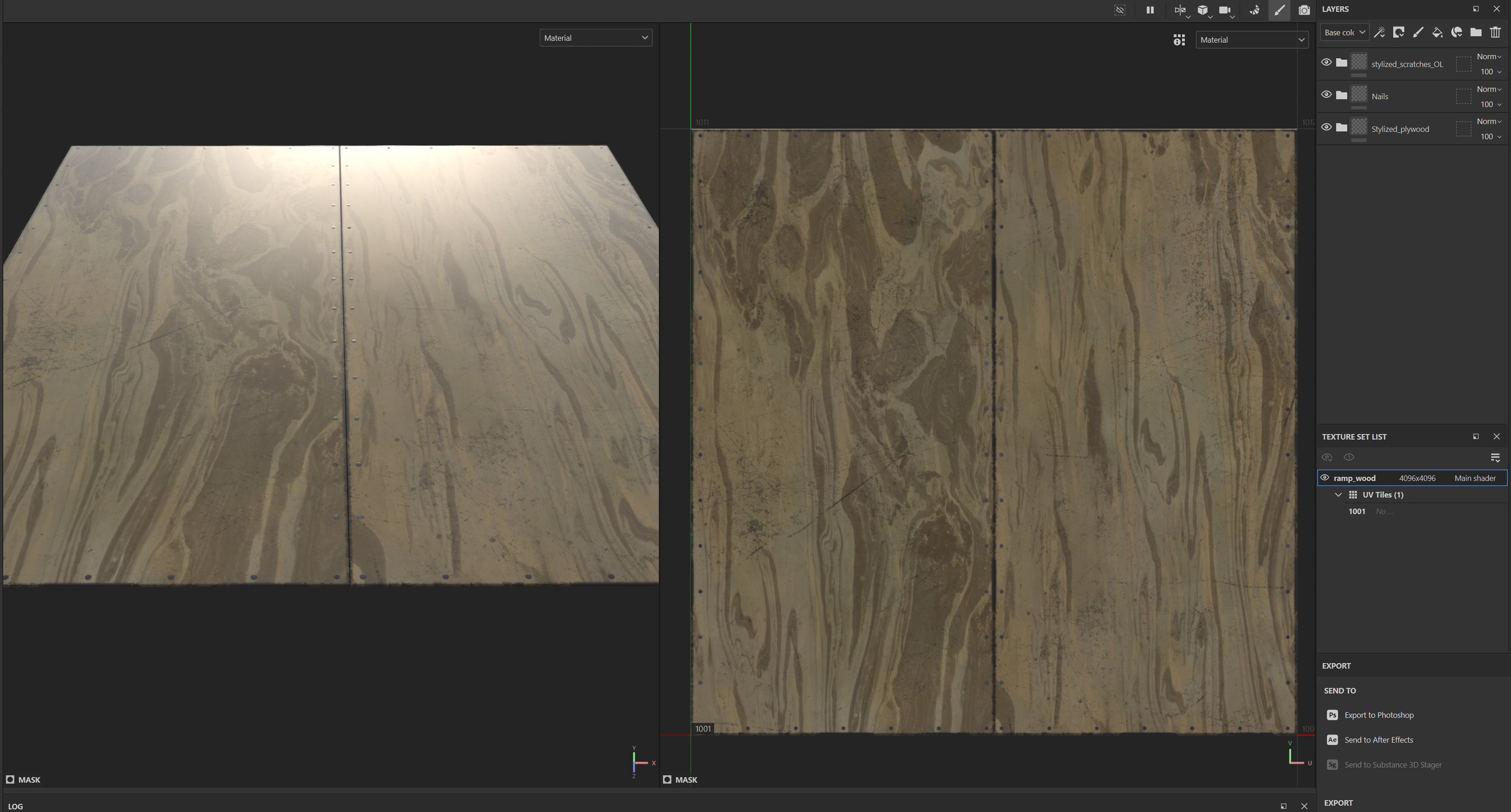Add a new folder in Layers panel
Viewport: 1511px width, 812px height.
(x=1476, y=33)
